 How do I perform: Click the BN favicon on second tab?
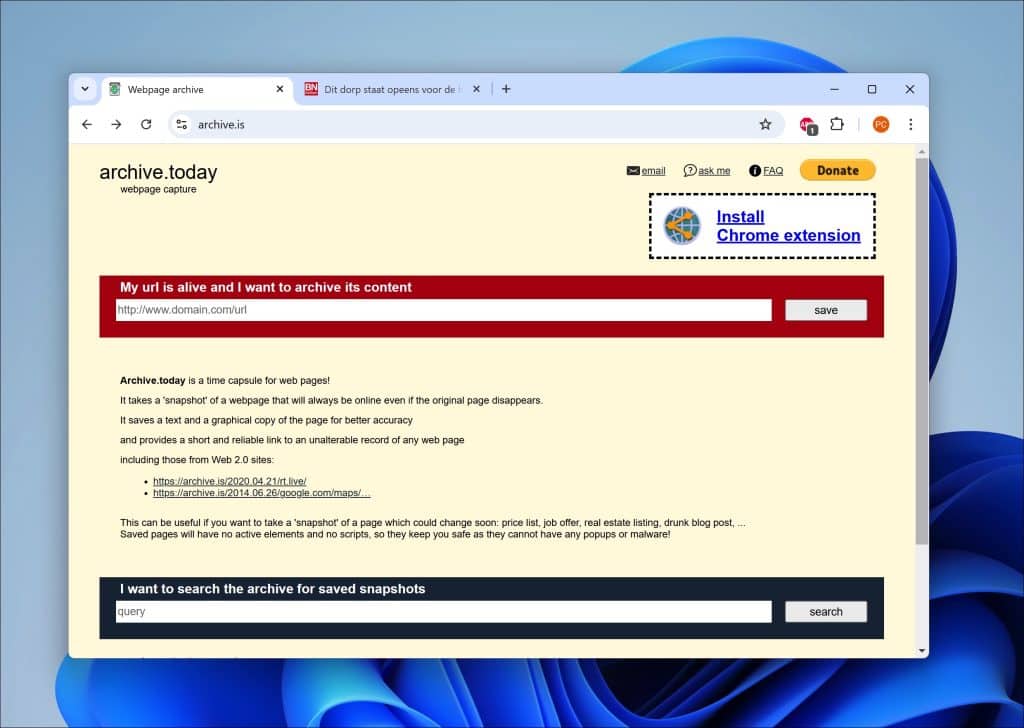pos(311,89)
